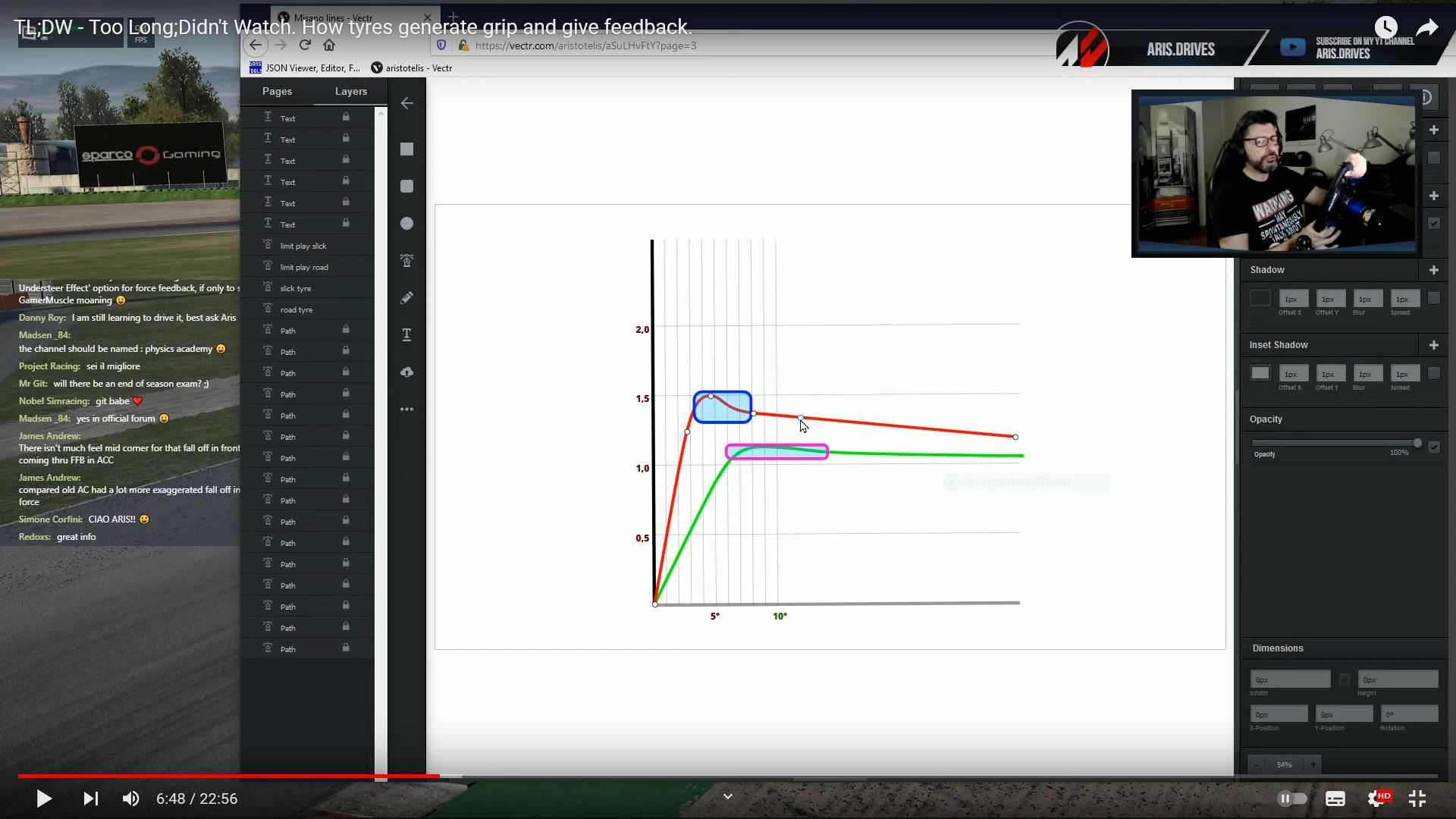Select the Rectangle shape tool

click(x=407, y=149)
